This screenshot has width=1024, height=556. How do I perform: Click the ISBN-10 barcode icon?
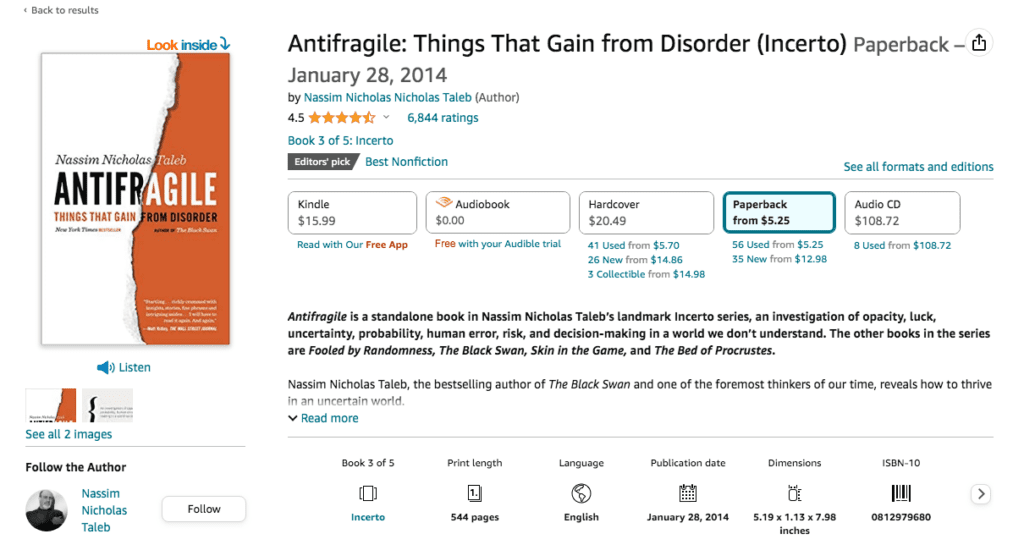pyautogui.click(x=901, y=493)
